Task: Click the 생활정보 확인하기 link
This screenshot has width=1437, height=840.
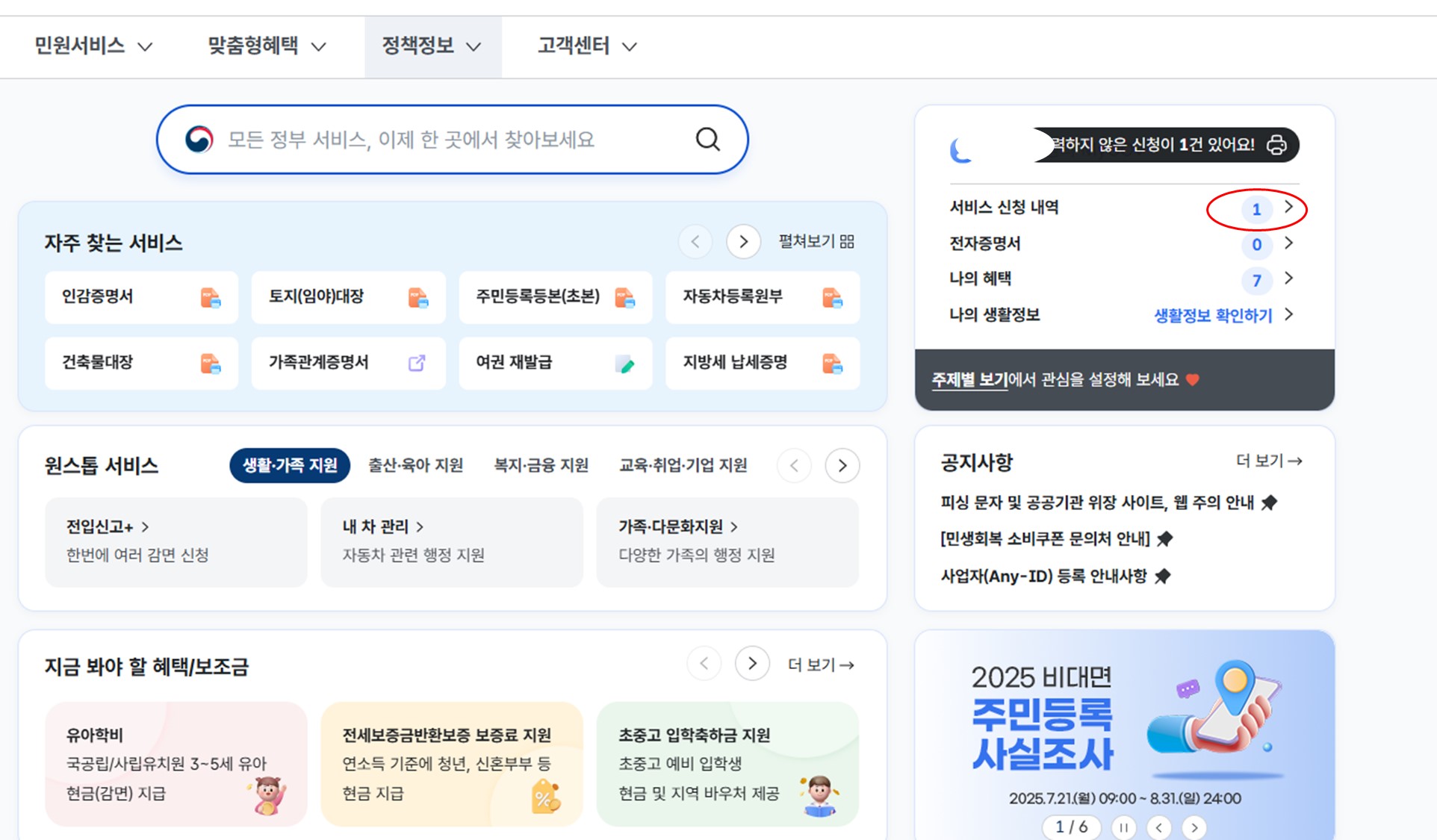Action: 1213,315
